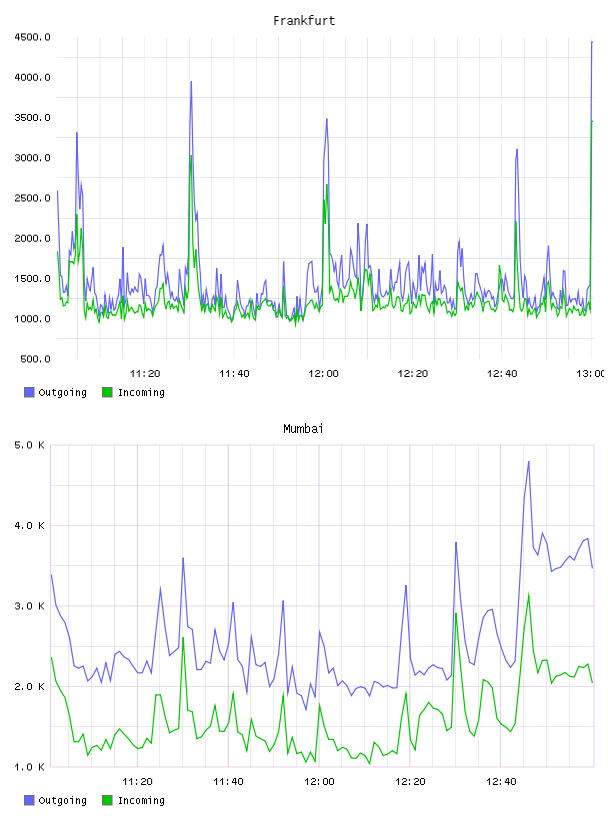Click the 12:00 time label on Frankfurt chart
The height and width of the screenshot is (816, 608).
pos(323,374)
